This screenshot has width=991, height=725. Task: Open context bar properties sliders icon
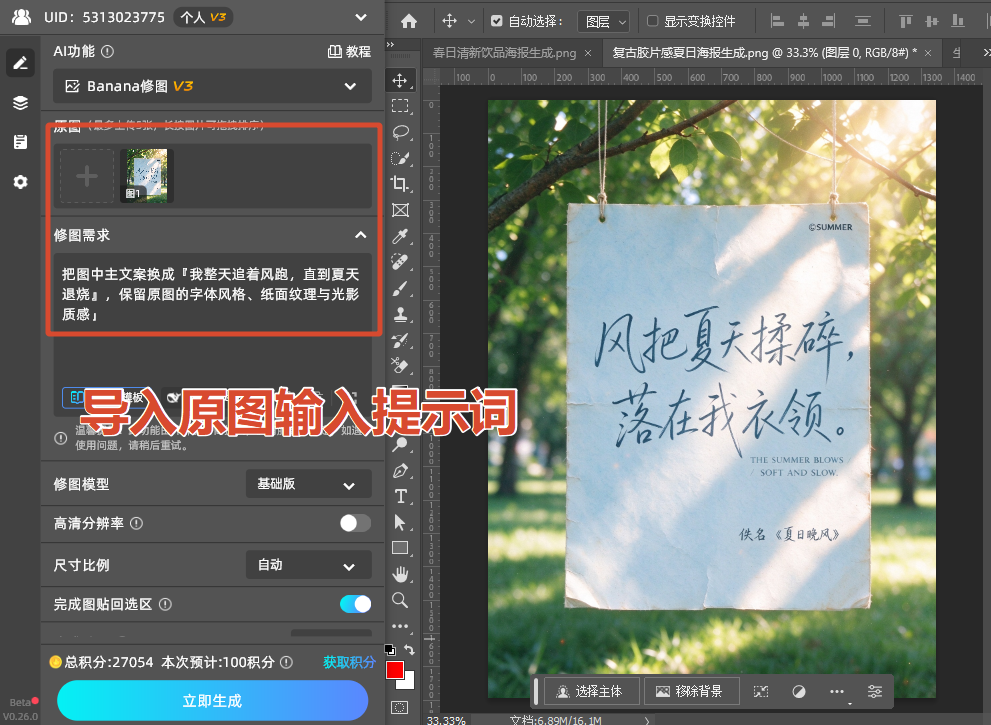[875, 691]
